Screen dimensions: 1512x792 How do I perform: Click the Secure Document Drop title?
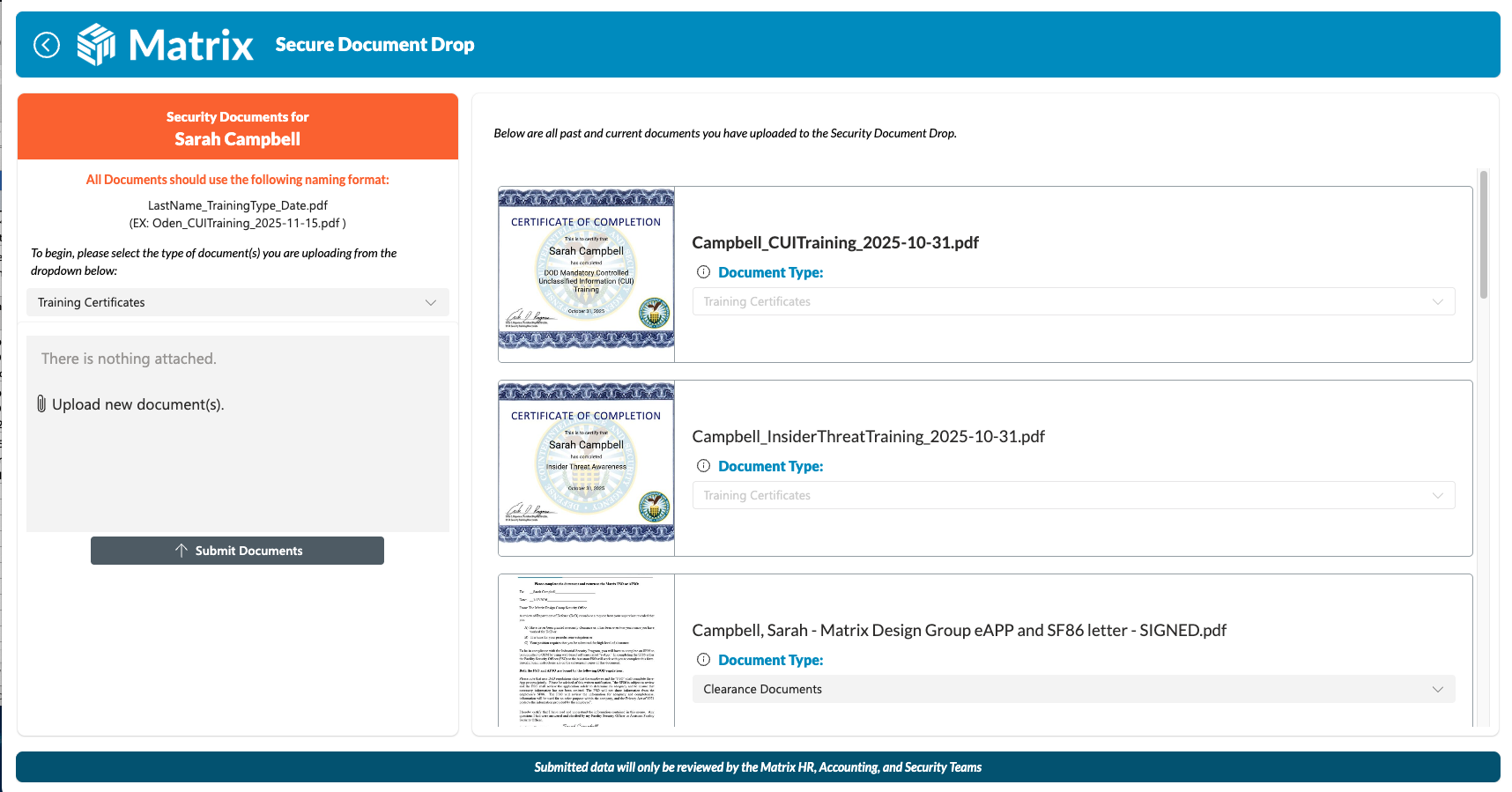pyautogui.click(x=374, y=44)
